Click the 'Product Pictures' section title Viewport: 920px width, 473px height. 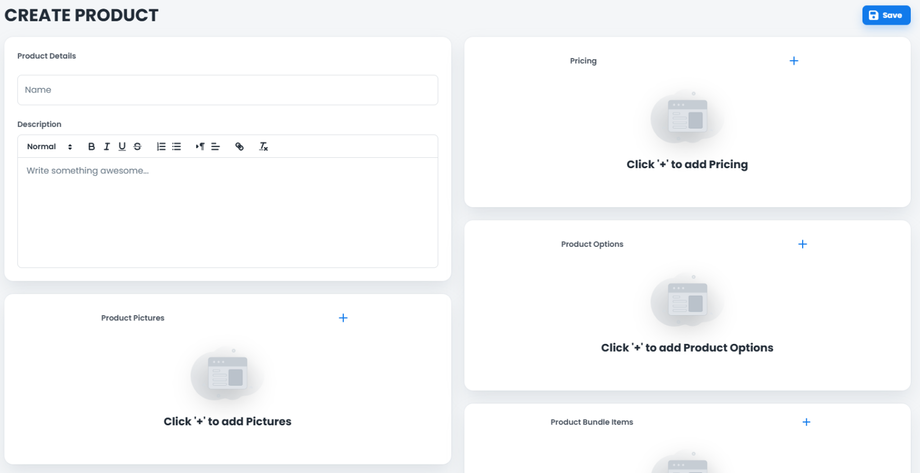133,318
